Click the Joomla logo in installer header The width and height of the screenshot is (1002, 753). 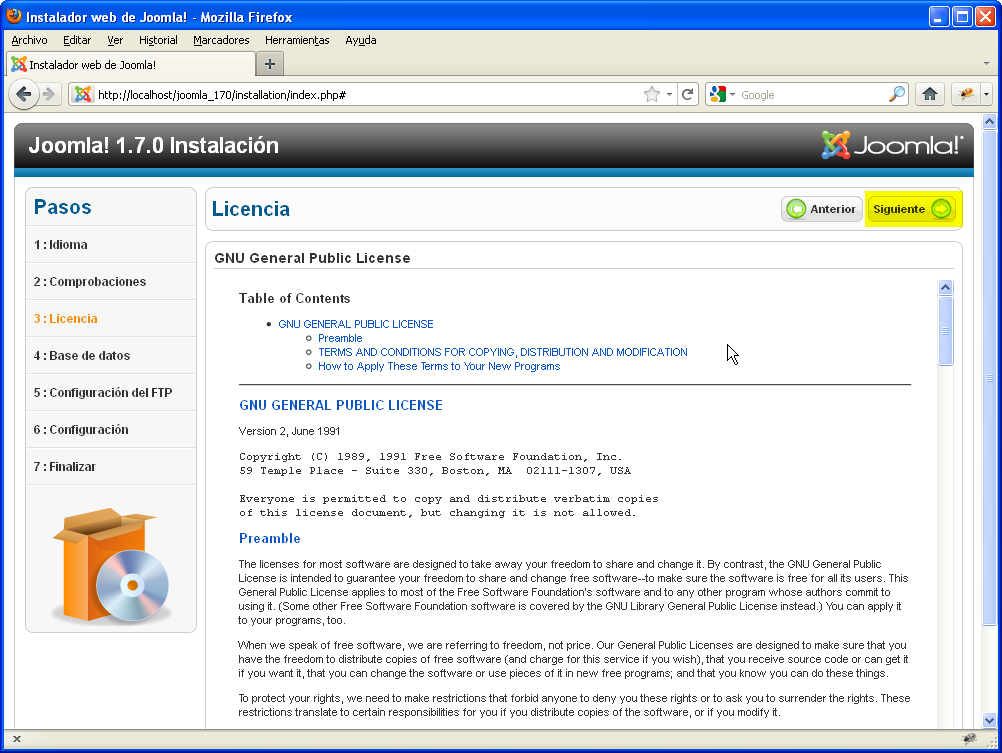892,145
